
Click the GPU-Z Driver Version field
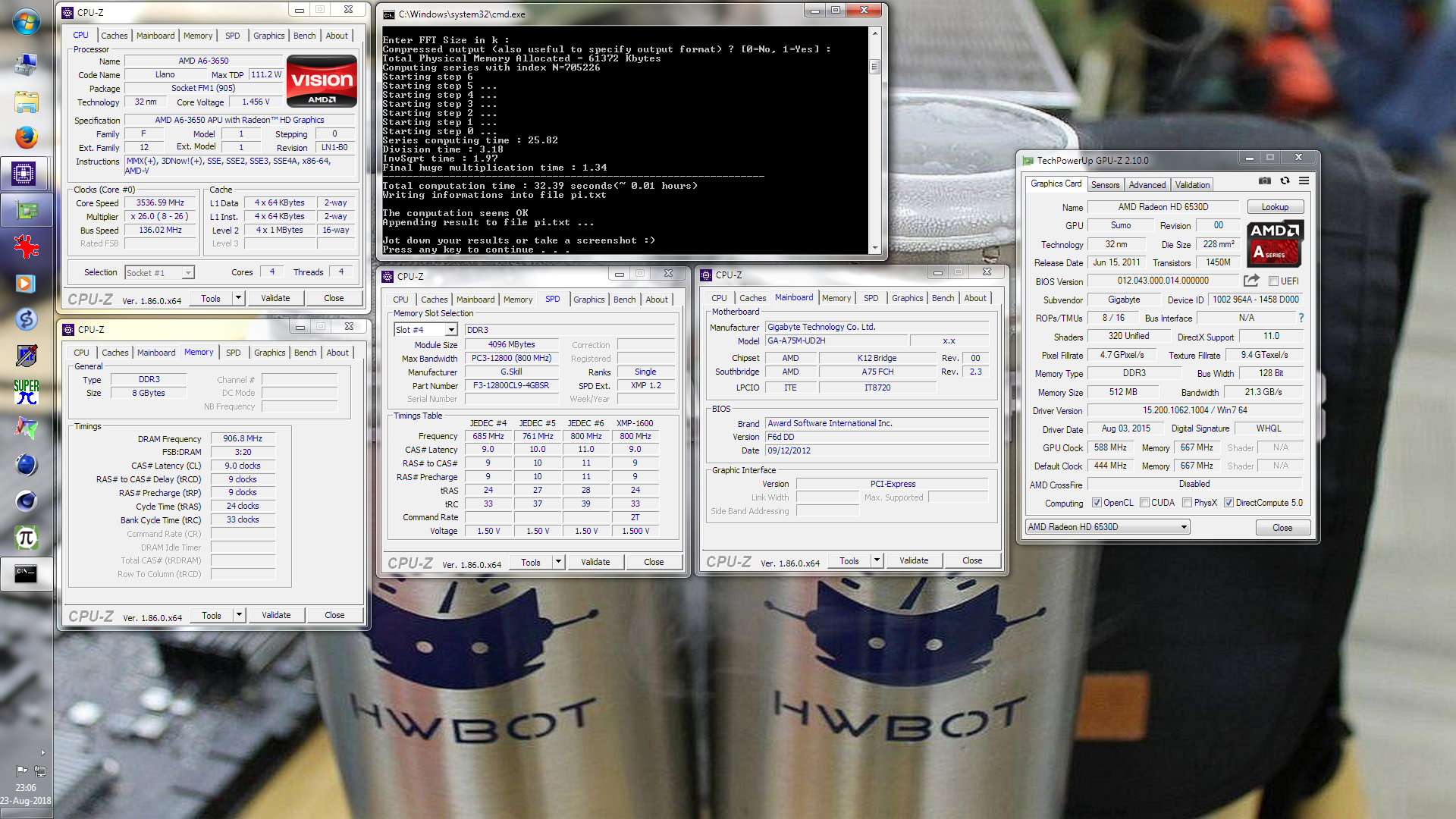click(1194, 410)
